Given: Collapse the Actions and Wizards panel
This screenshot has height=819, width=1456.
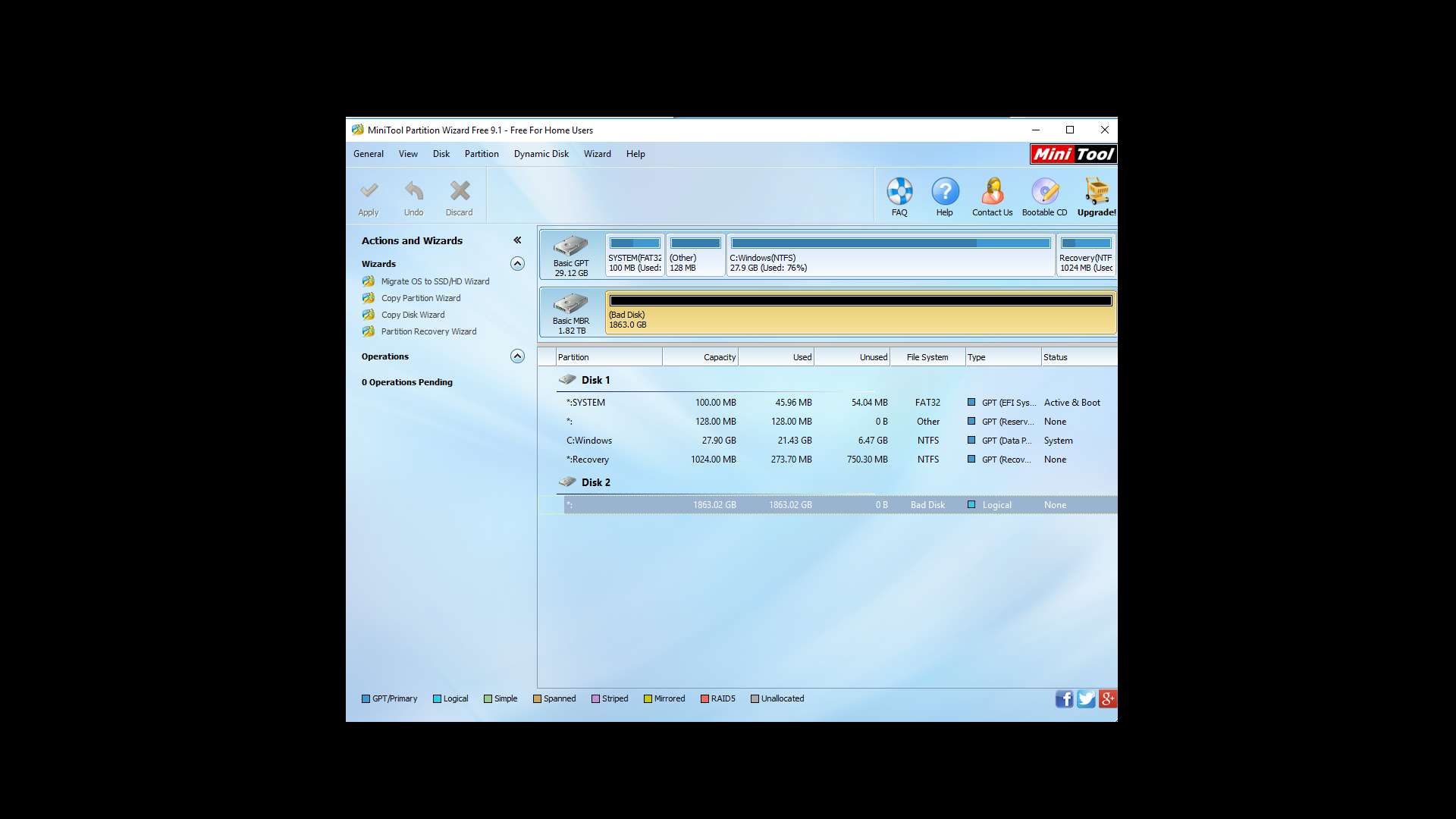Looking at the screenshot, I should click(x=517, y=240).
